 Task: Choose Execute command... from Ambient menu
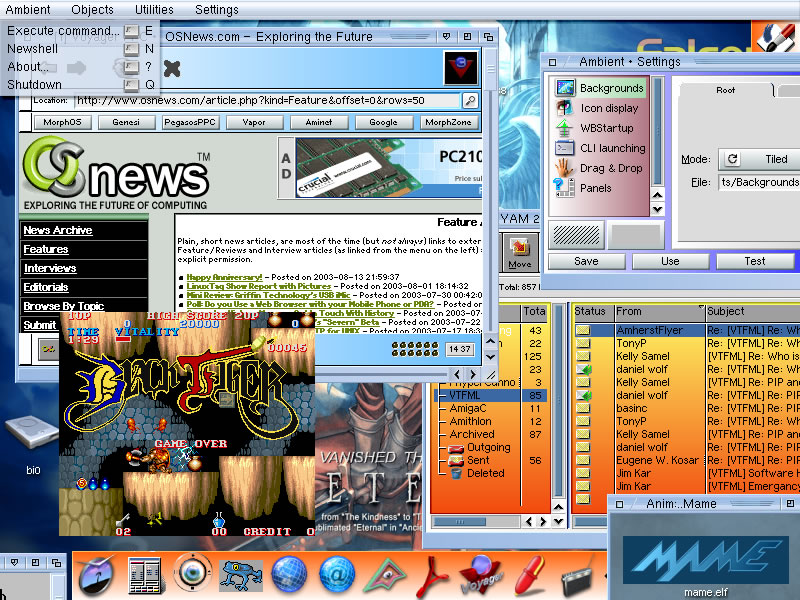[80, 31]
